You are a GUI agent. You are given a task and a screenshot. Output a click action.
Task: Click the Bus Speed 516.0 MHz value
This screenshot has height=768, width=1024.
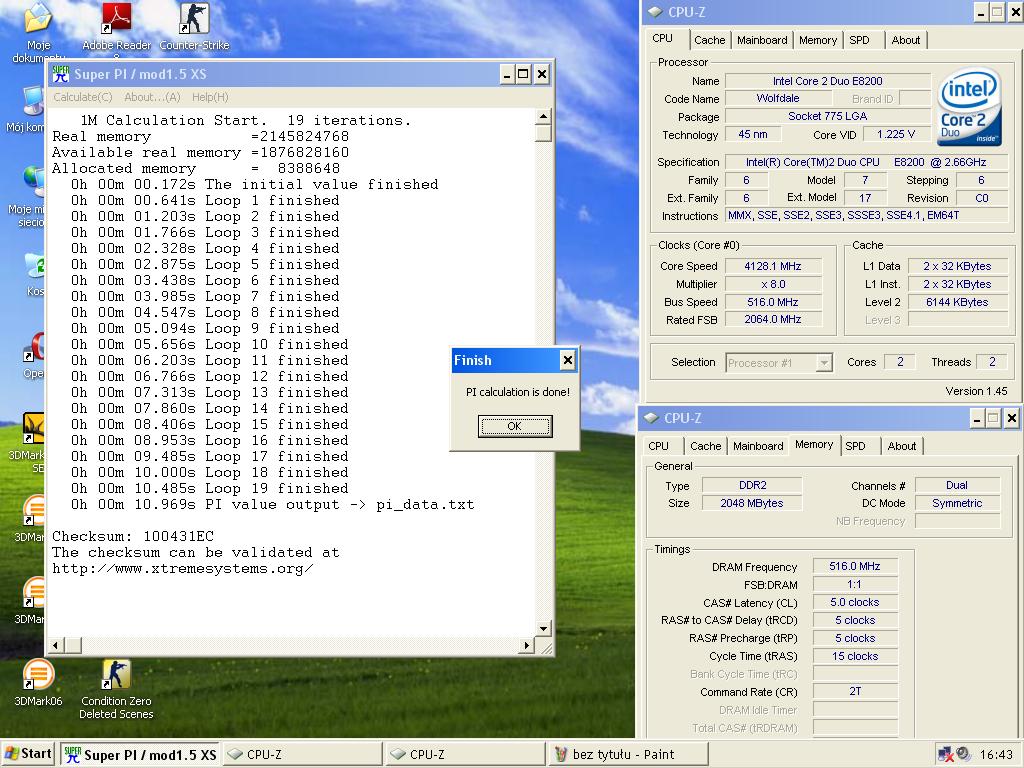point(773,302)
